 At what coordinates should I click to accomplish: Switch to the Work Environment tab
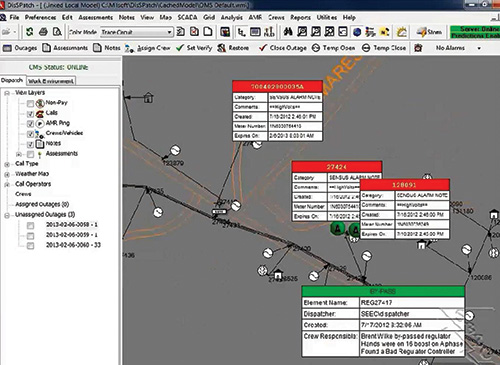(x=51, y=81)
